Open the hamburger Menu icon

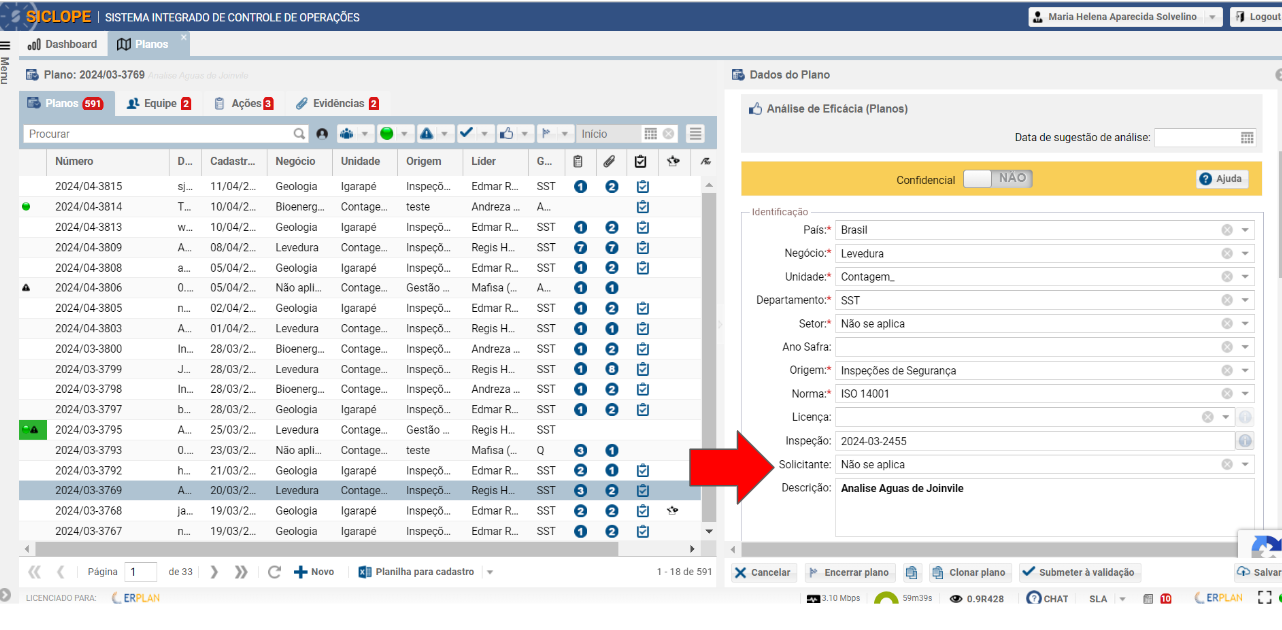tap(5, 46)
